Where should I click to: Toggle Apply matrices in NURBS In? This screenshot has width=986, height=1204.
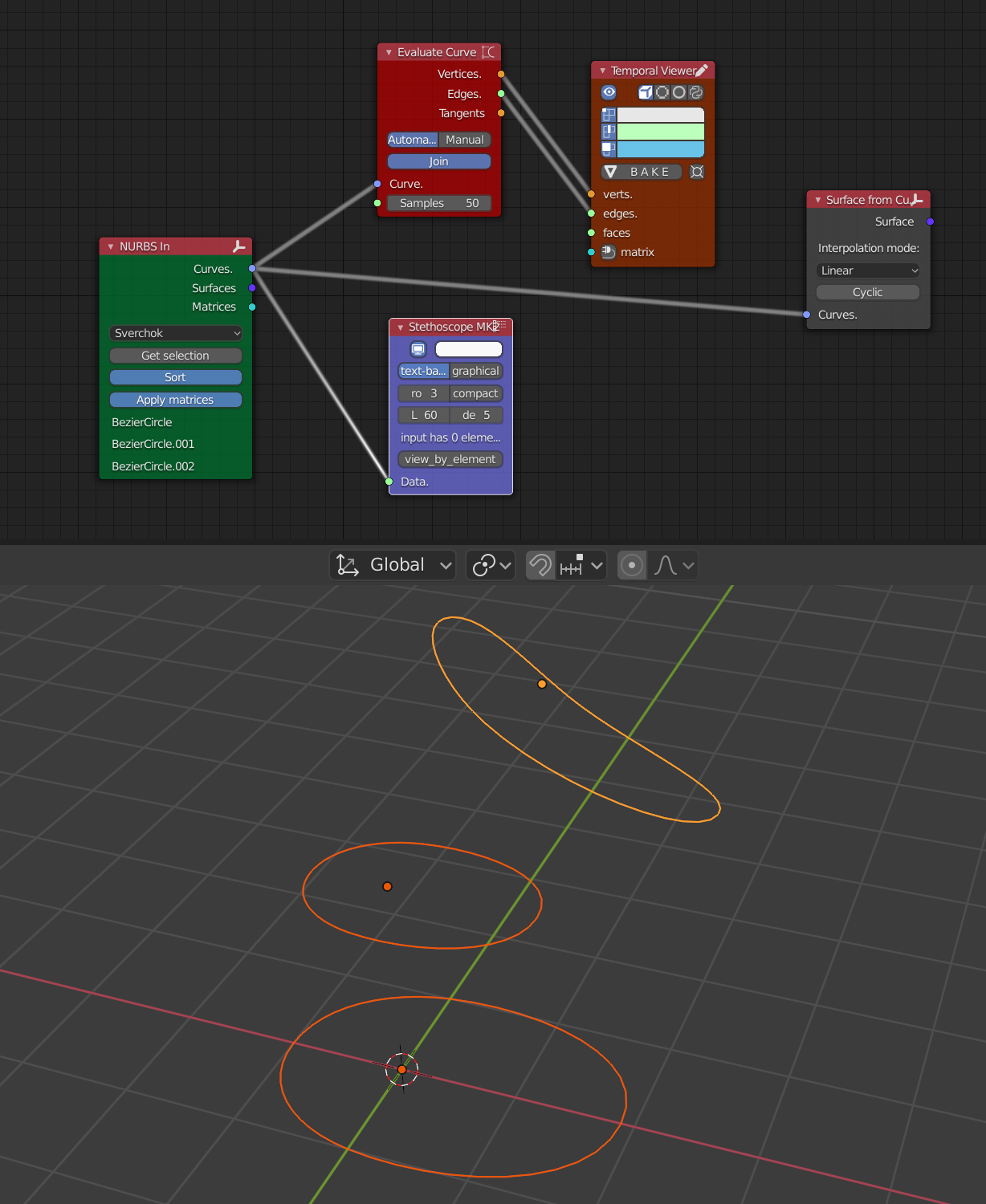click(x=176, y=400)
